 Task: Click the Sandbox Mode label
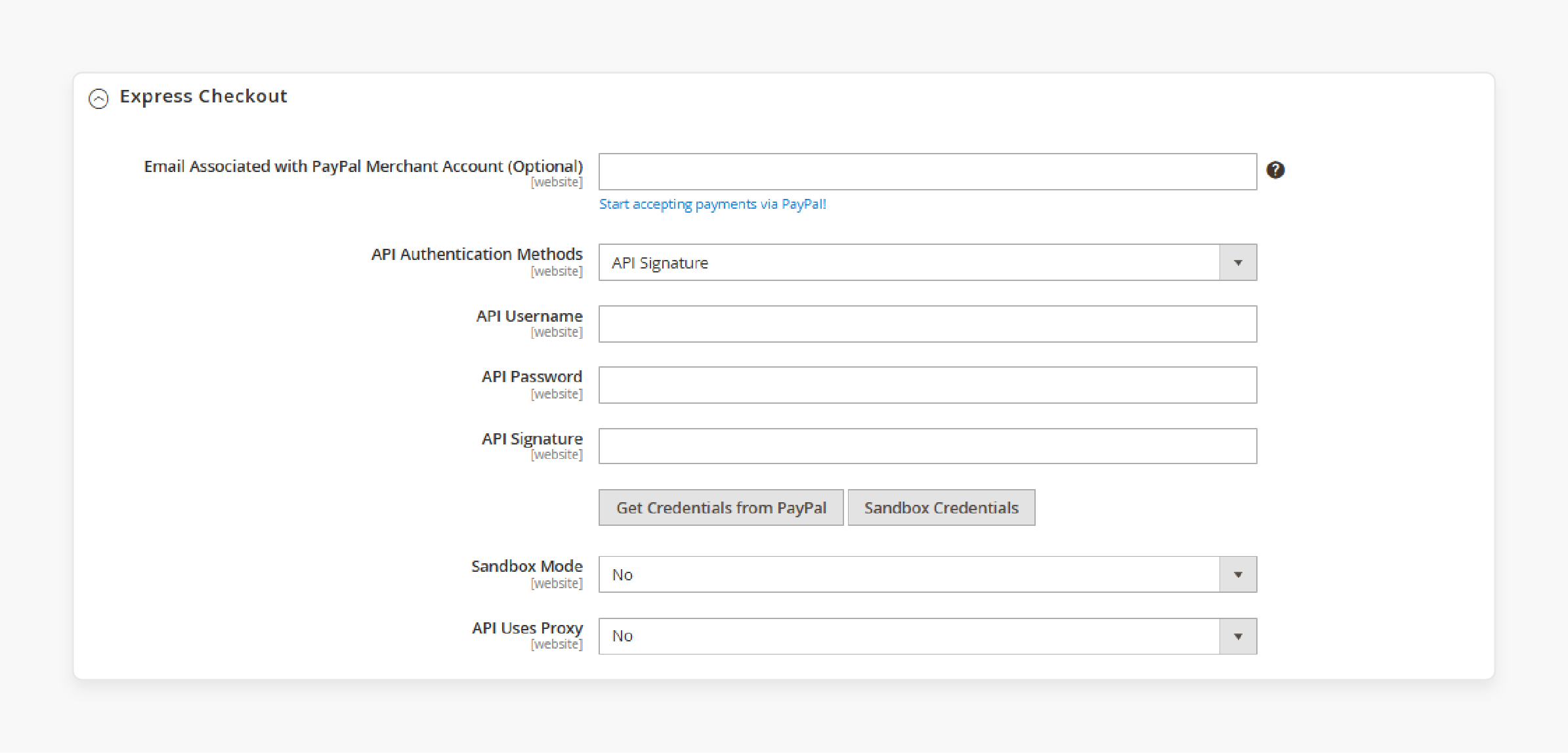[x=527, y=566]
